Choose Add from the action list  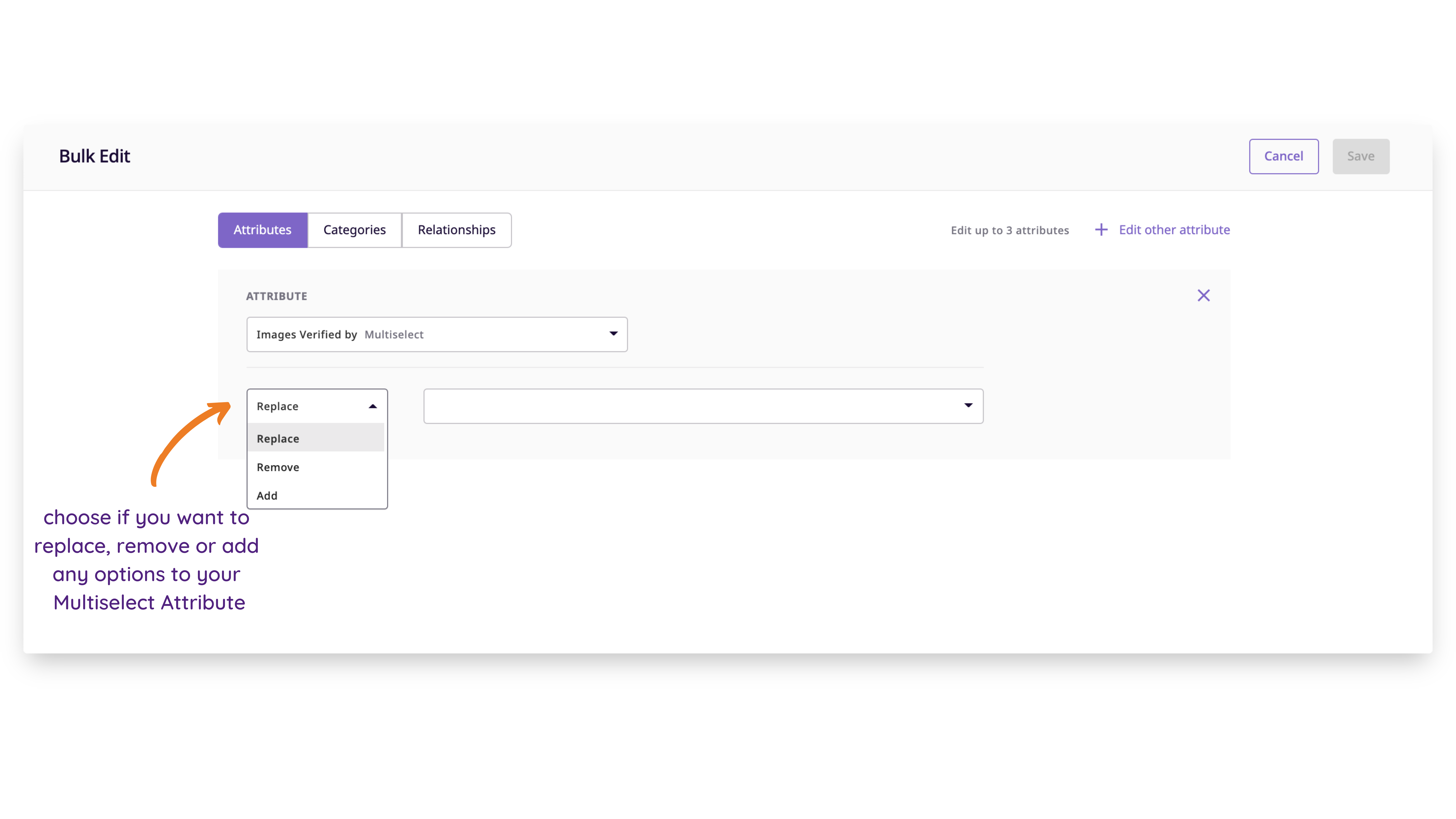click(x=315, y=495)
